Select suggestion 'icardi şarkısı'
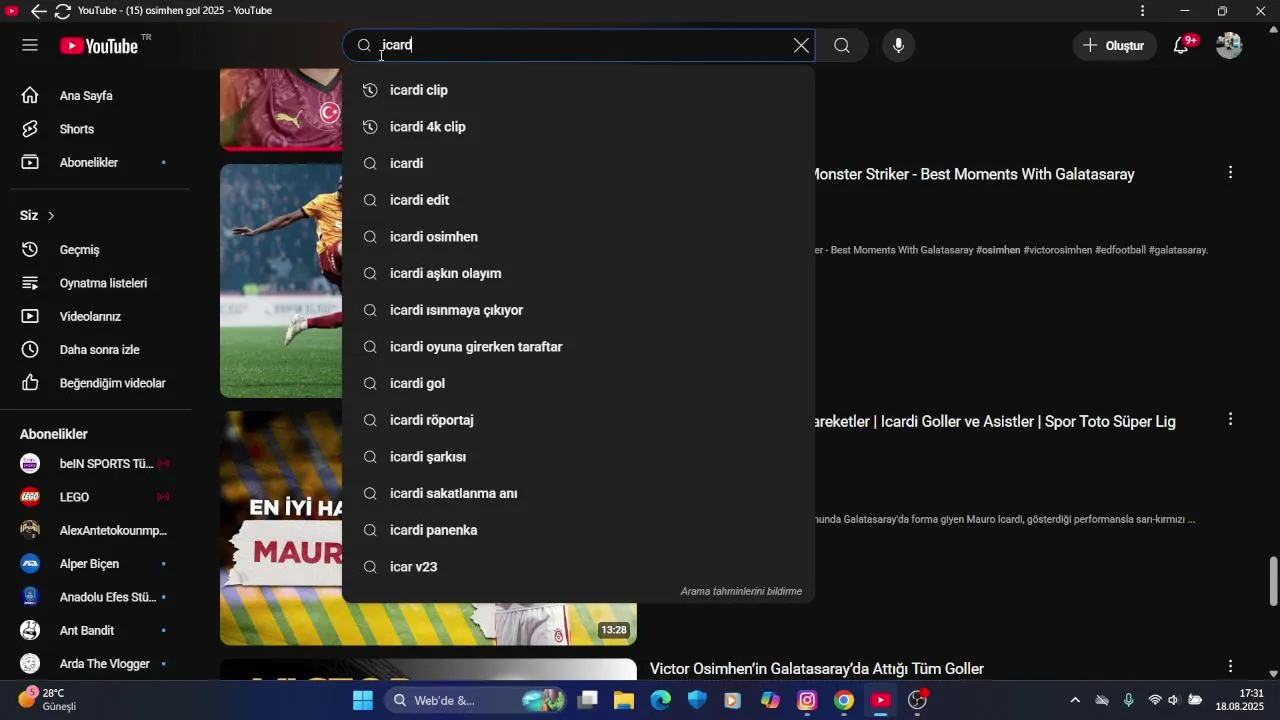Screen dimensions: 1280x720 (x=578, y=457)
